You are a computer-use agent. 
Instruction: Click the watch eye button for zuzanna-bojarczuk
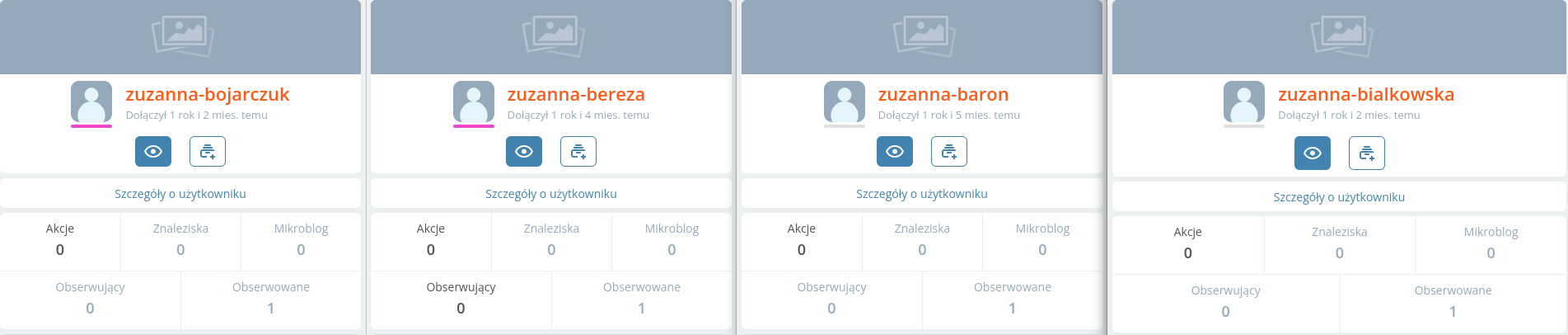point(153,152)
